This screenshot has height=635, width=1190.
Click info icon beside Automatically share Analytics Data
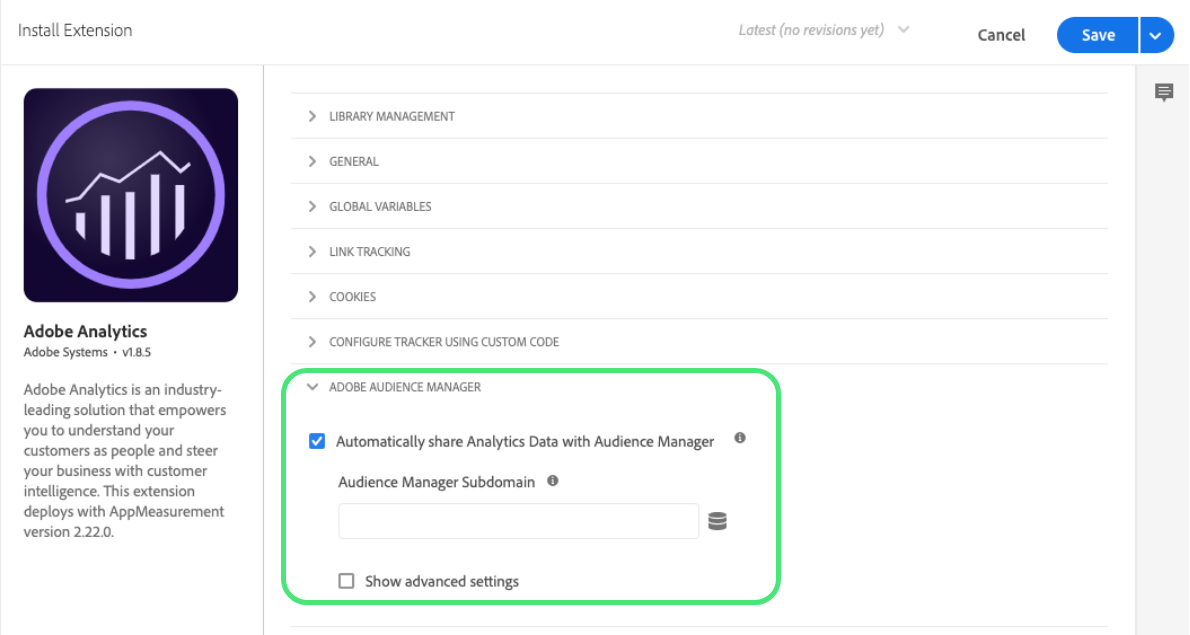(740, 438)
